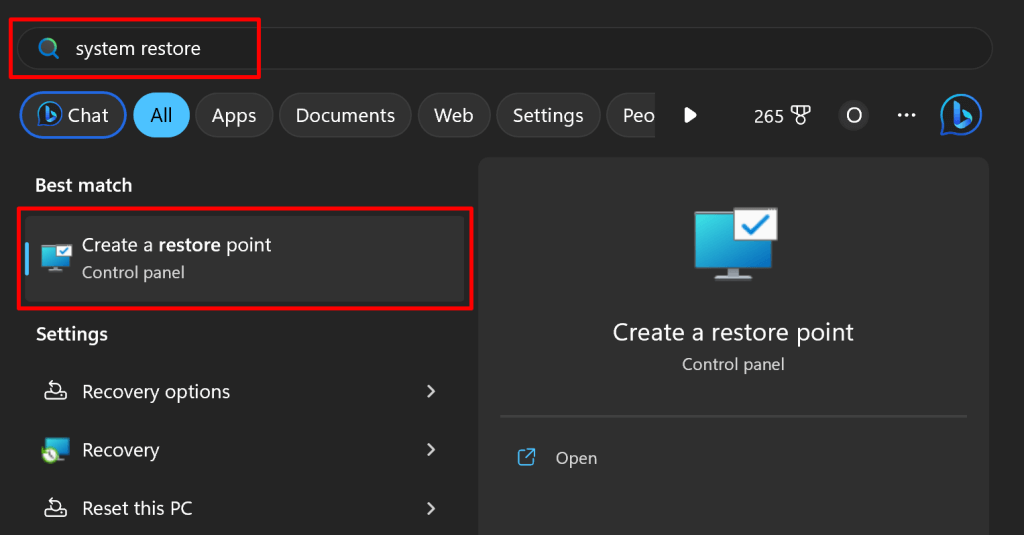Click the Best match heading

click(84, 186)
